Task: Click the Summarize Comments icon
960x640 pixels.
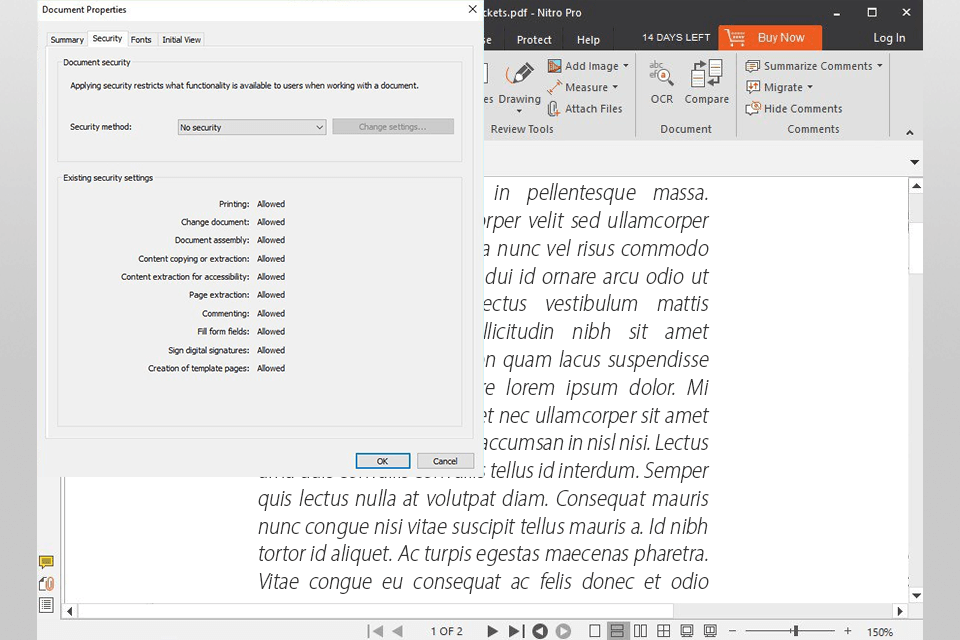Action: point(752,66)
